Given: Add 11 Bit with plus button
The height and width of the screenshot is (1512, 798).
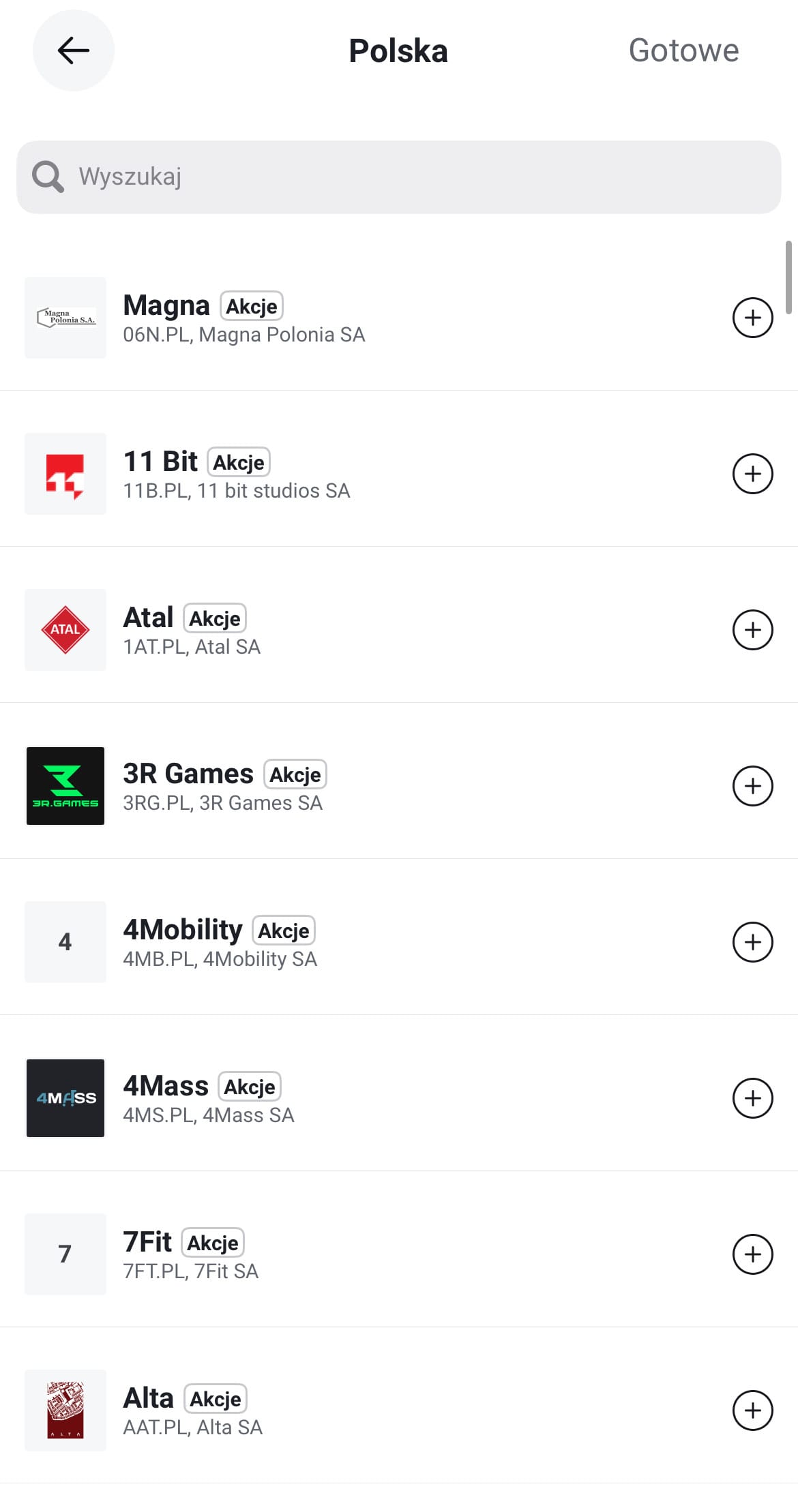Looking at the screenshot, I should point(752,474).
